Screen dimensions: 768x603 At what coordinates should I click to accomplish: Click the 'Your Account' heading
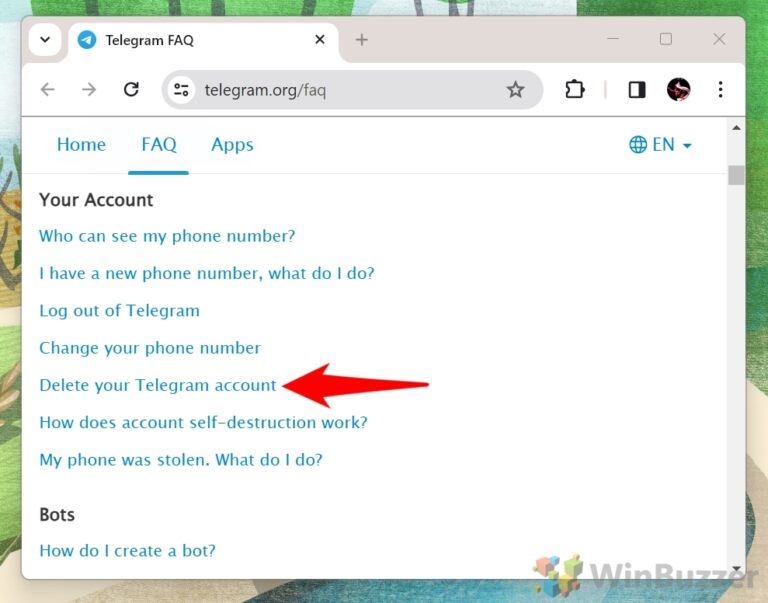pos(96,200)
